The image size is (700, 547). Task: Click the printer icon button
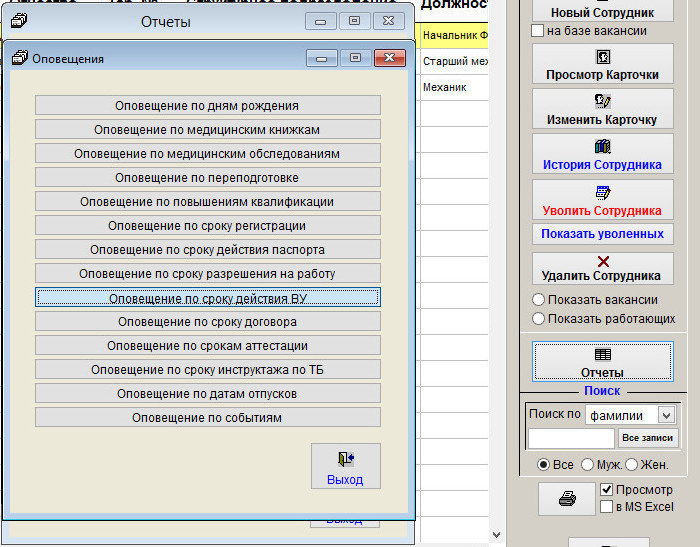(567, 499)
